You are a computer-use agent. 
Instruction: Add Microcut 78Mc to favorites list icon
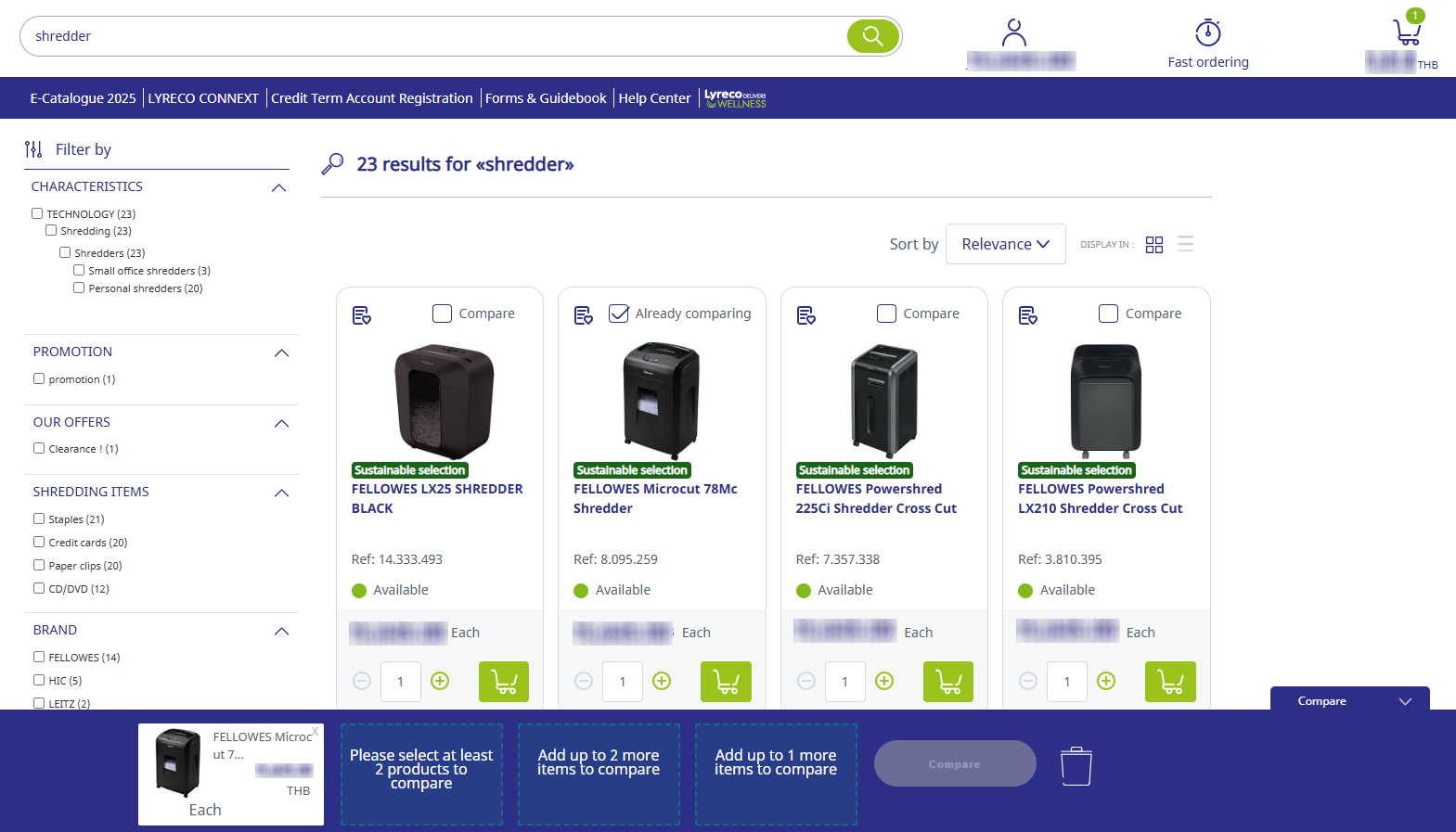[x=584, y=315]
